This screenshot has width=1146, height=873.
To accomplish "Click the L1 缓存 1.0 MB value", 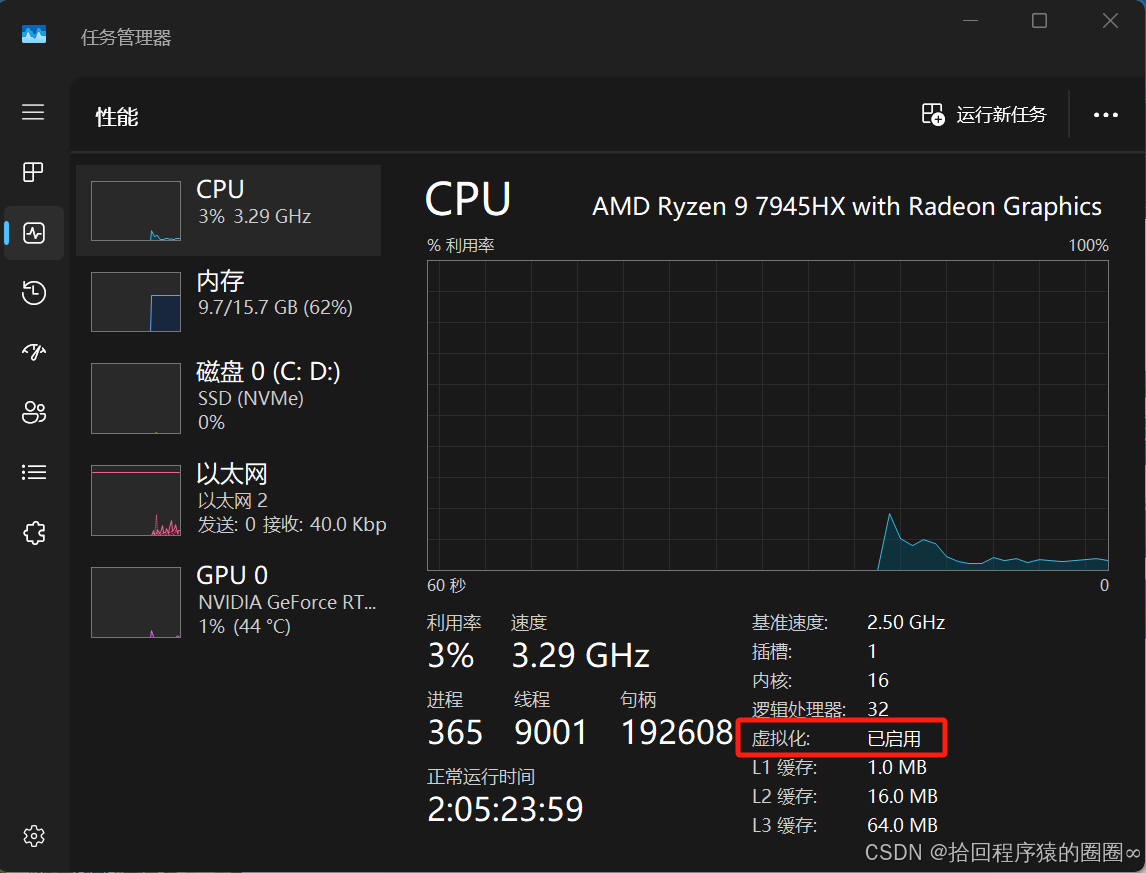I will (897, 768).
